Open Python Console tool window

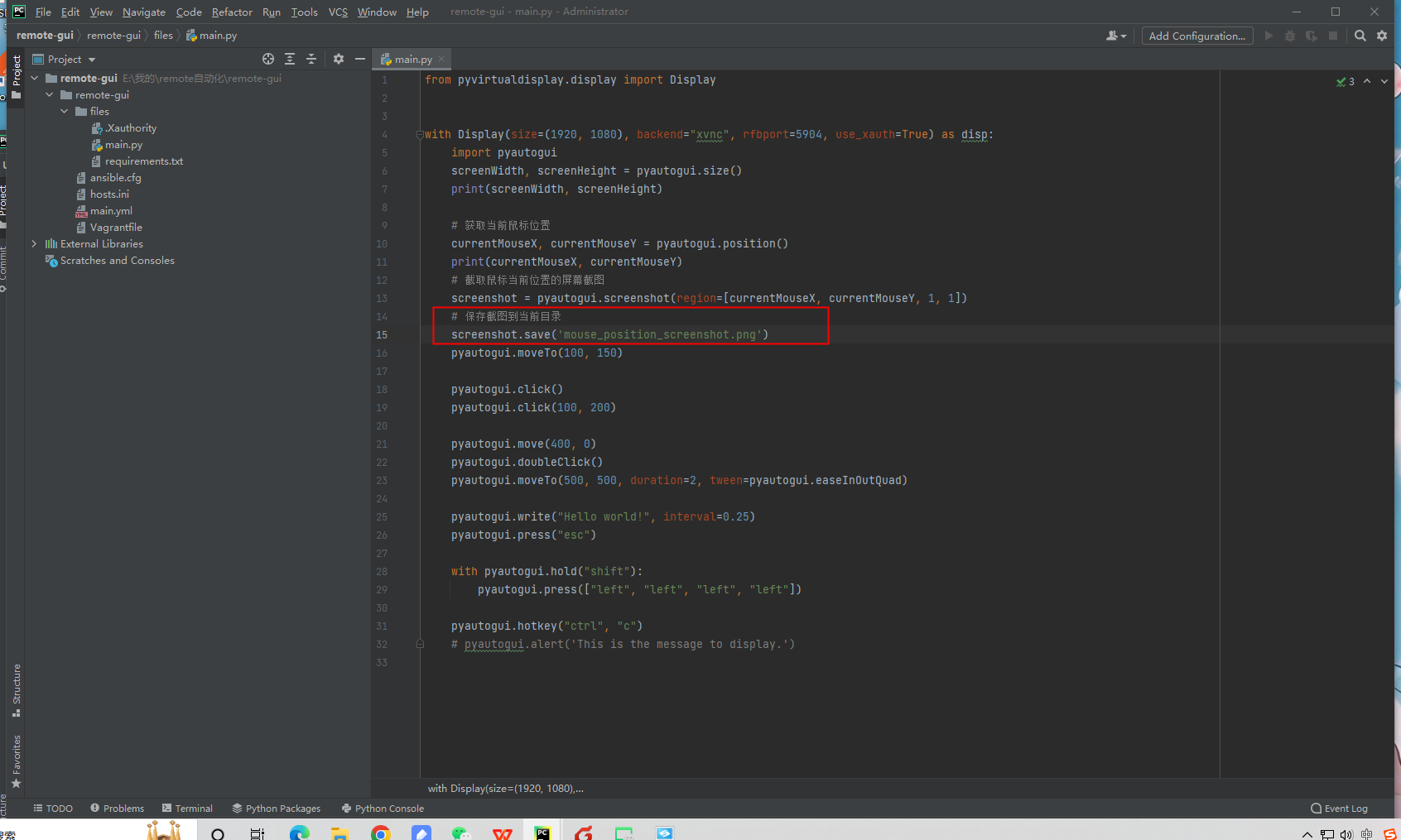[383, 809]
